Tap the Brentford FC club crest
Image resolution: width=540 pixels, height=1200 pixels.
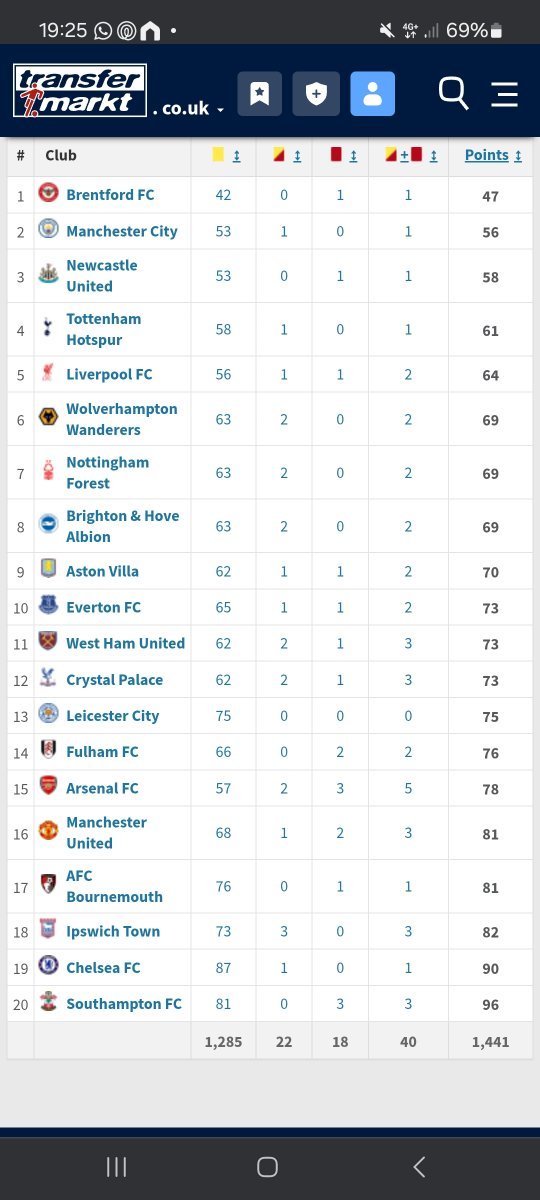[49, 194]
